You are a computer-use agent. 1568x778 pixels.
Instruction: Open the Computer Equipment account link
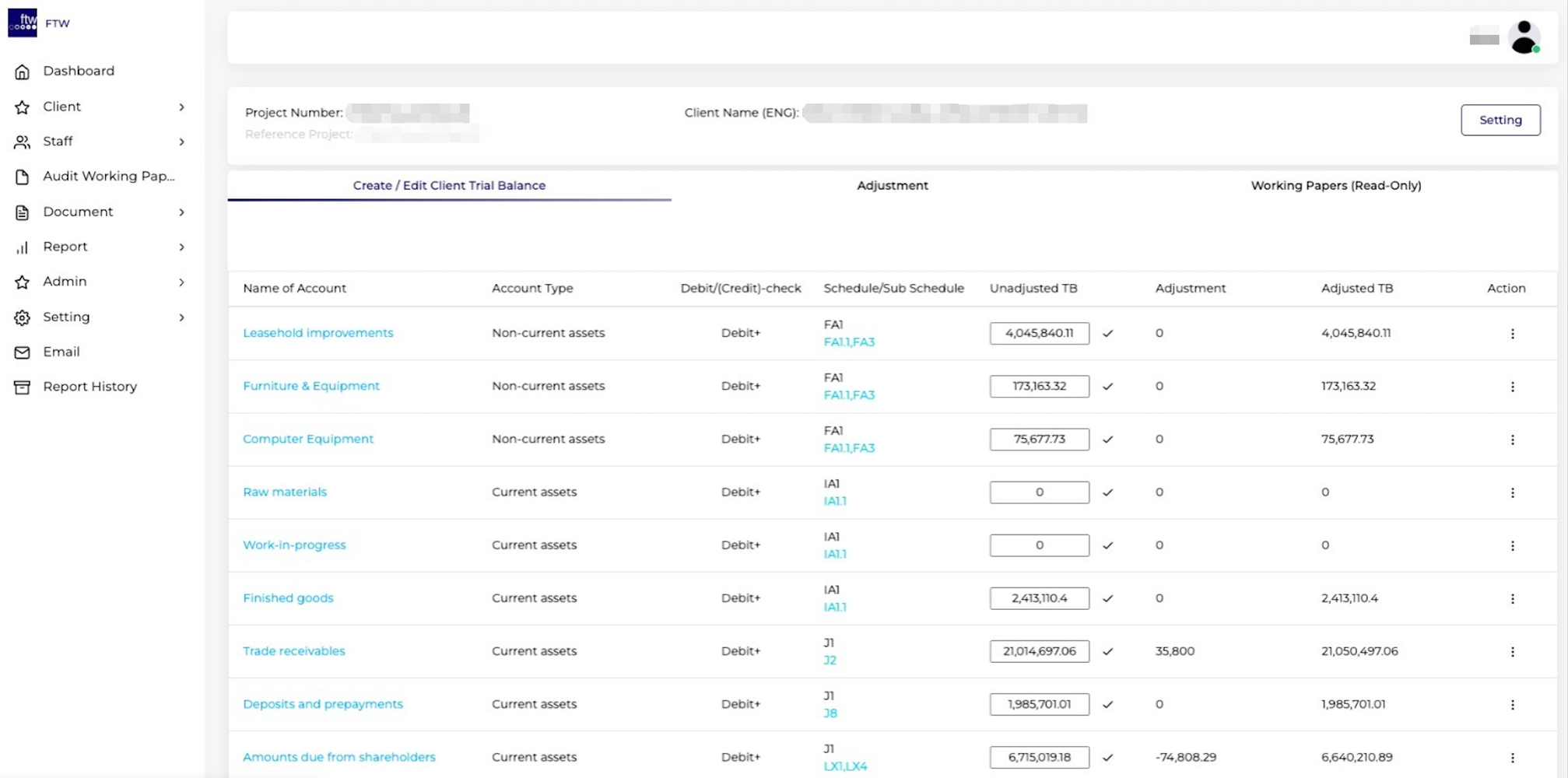tap(308, 439)
